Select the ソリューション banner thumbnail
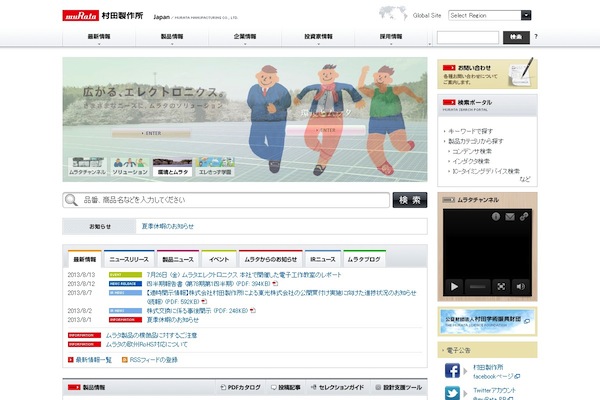600x400 pixels. tap(130, 167)
